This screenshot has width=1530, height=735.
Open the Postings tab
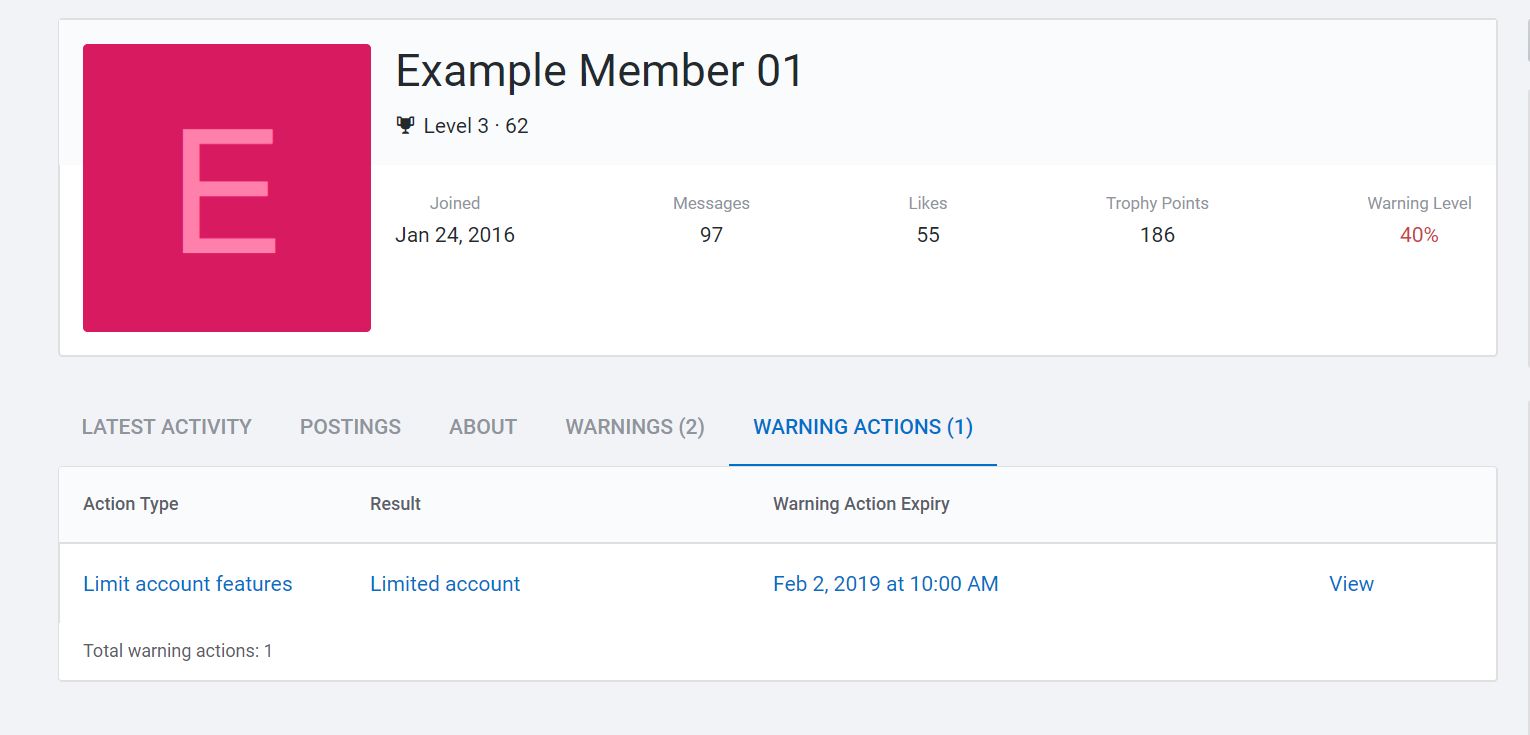[x=350, y=427]
